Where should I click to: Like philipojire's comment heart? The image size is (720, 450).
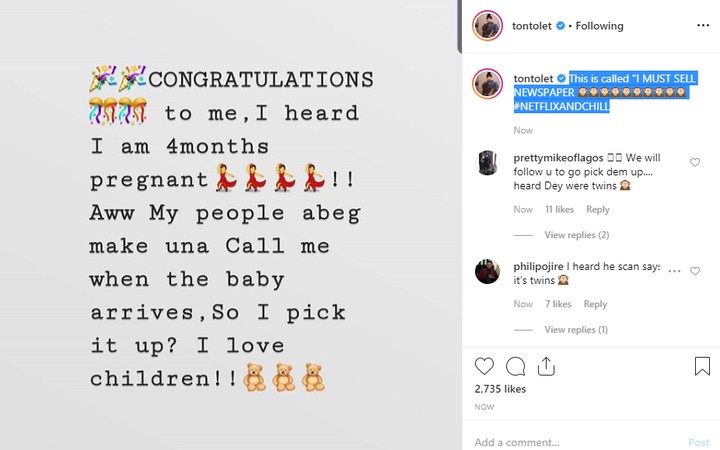695,271
